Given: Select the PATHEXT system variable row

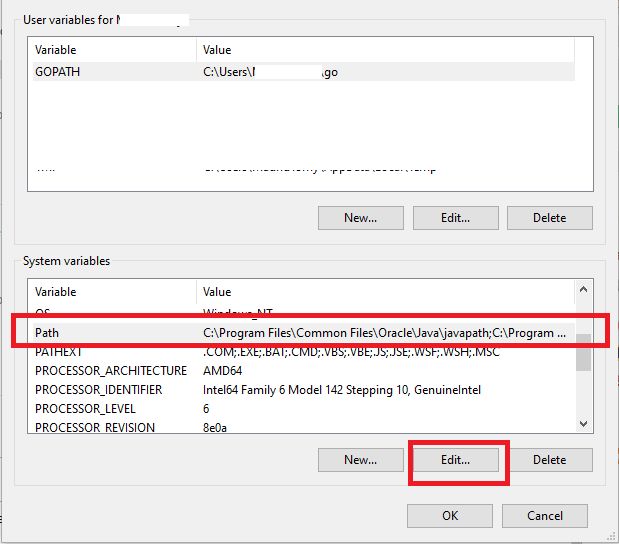Looking at the screenshot, I should tap(304, 352).
